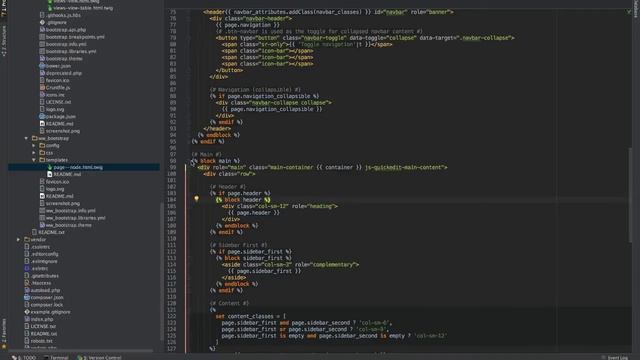Open the Favorites tool window tab
The image size is (640, 360).
click(4, 333)
